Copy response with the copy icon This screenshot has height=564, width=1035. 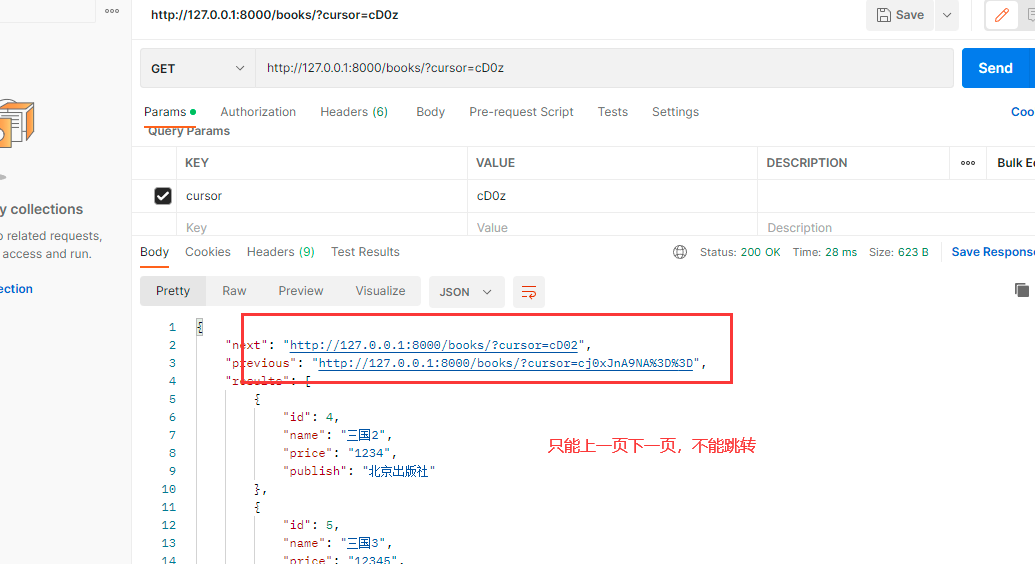click(1021, 289)
